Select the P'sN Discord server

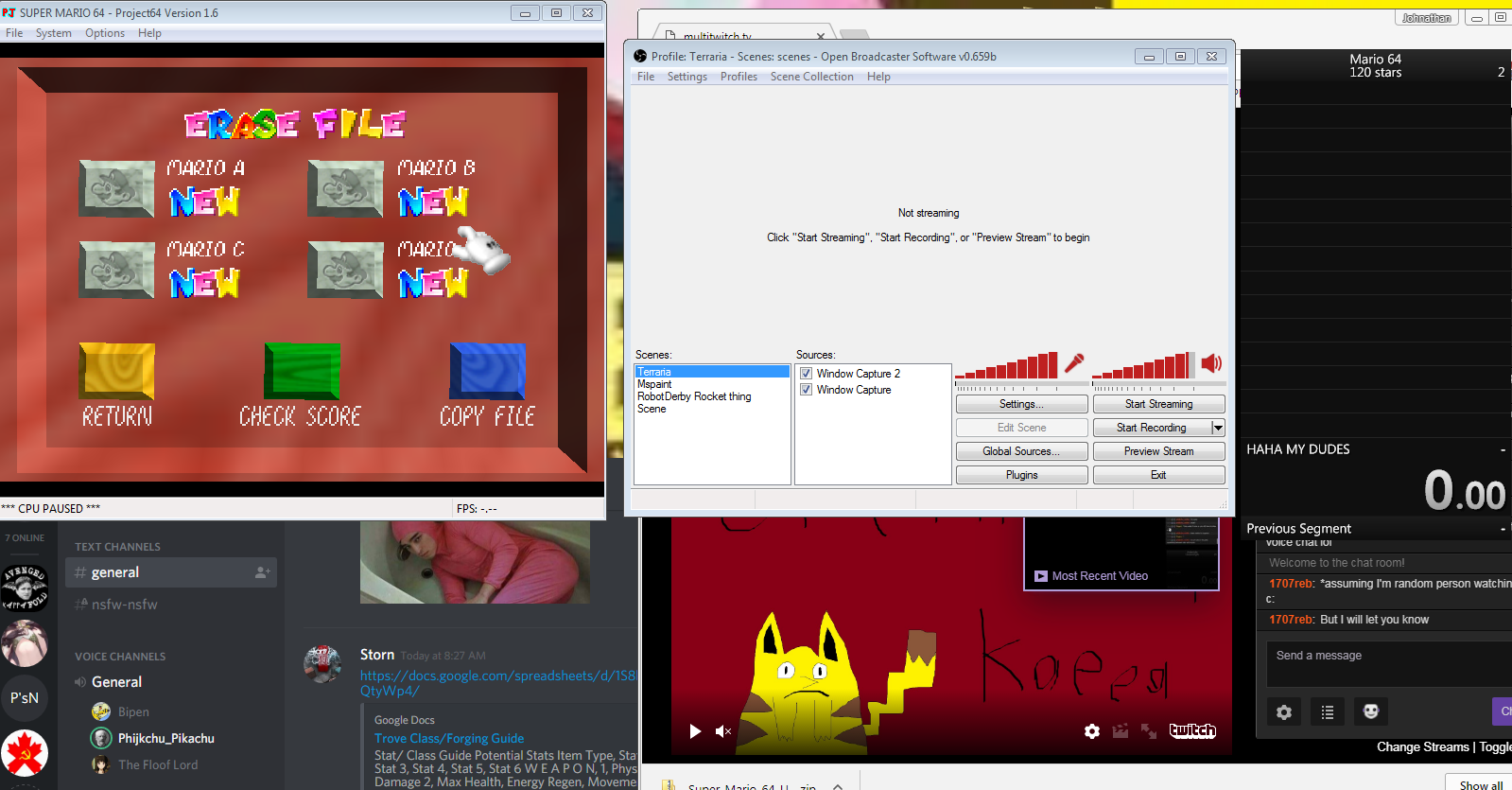(x=25, y=698)
